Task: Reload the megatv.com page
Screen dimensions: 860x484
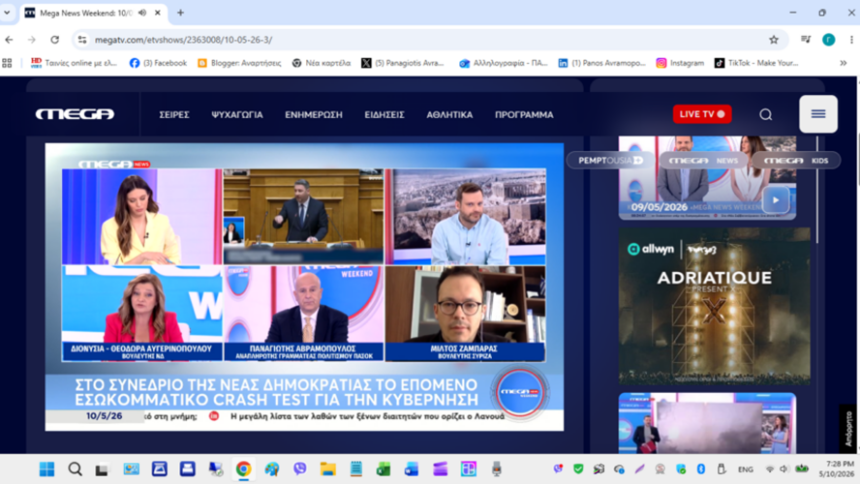Action: [55, 40]
